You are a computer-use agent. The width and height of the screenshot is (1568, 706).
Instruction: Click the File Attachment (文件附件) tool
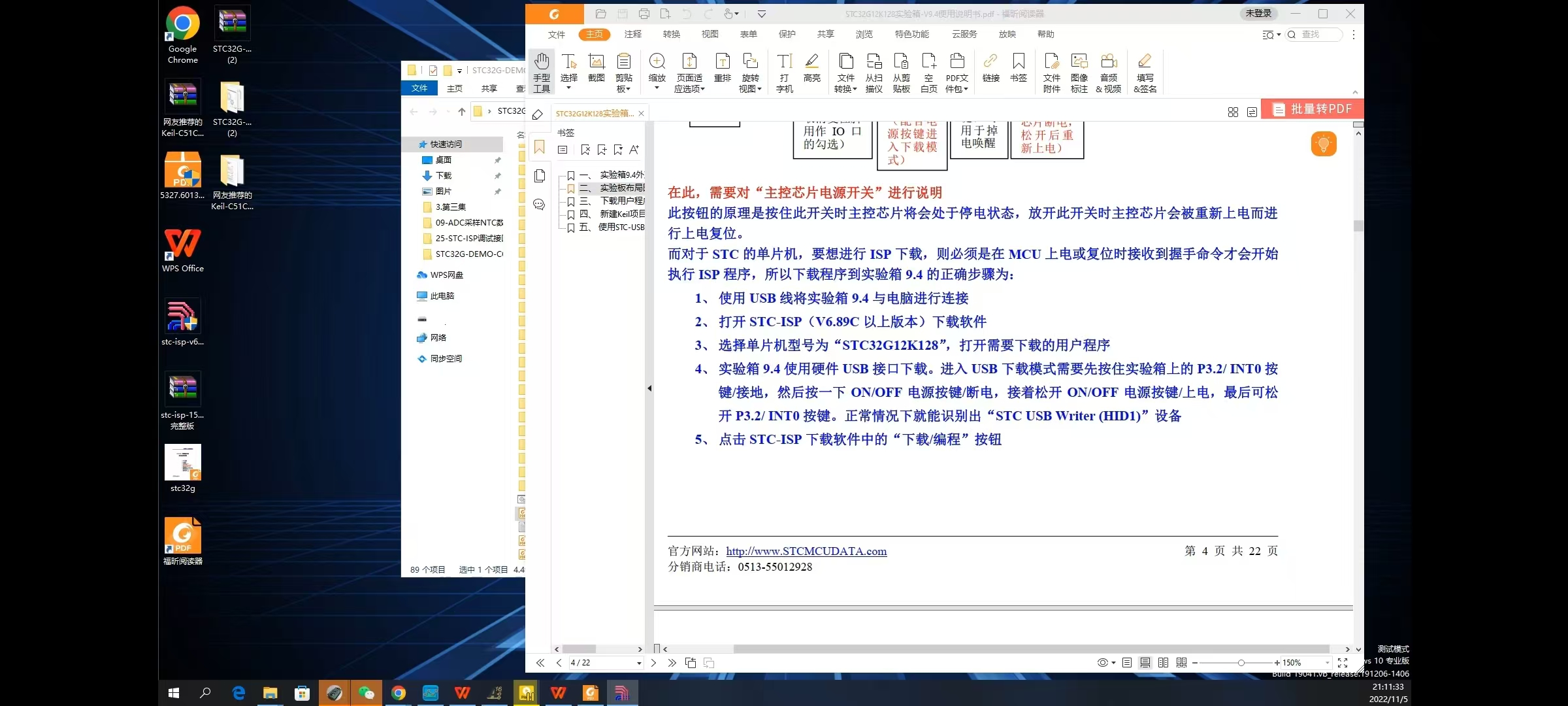1051,73
